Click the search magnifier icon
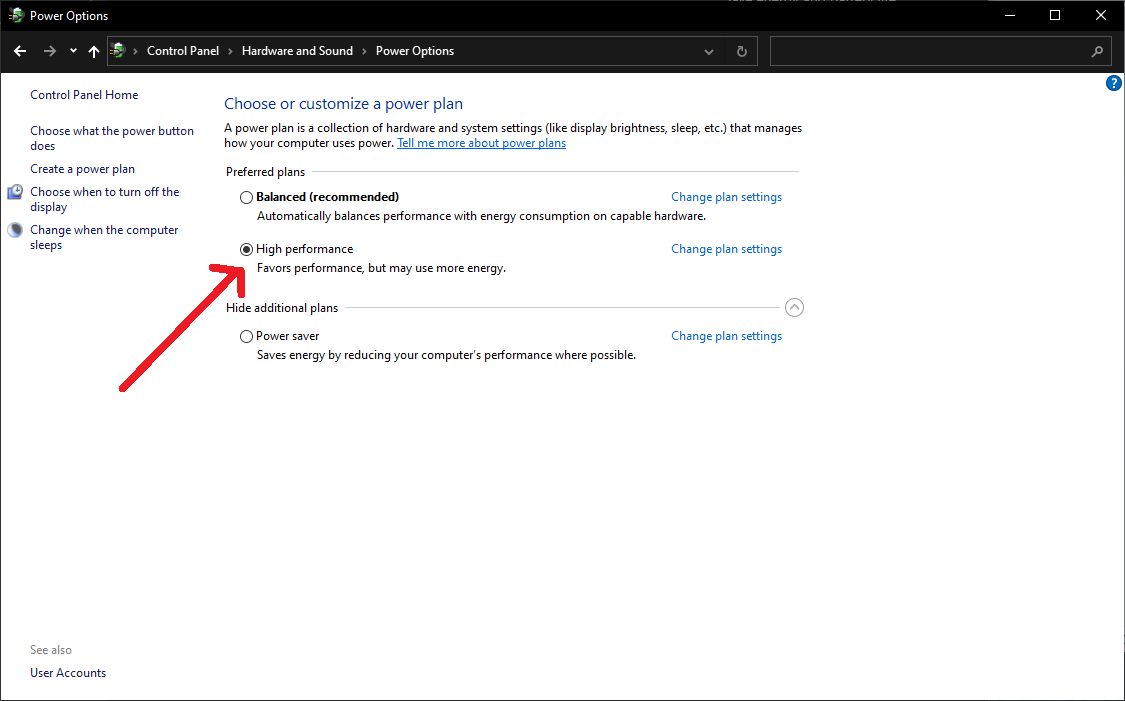This screenshot has height=701, width=1125. [1096, 51]
